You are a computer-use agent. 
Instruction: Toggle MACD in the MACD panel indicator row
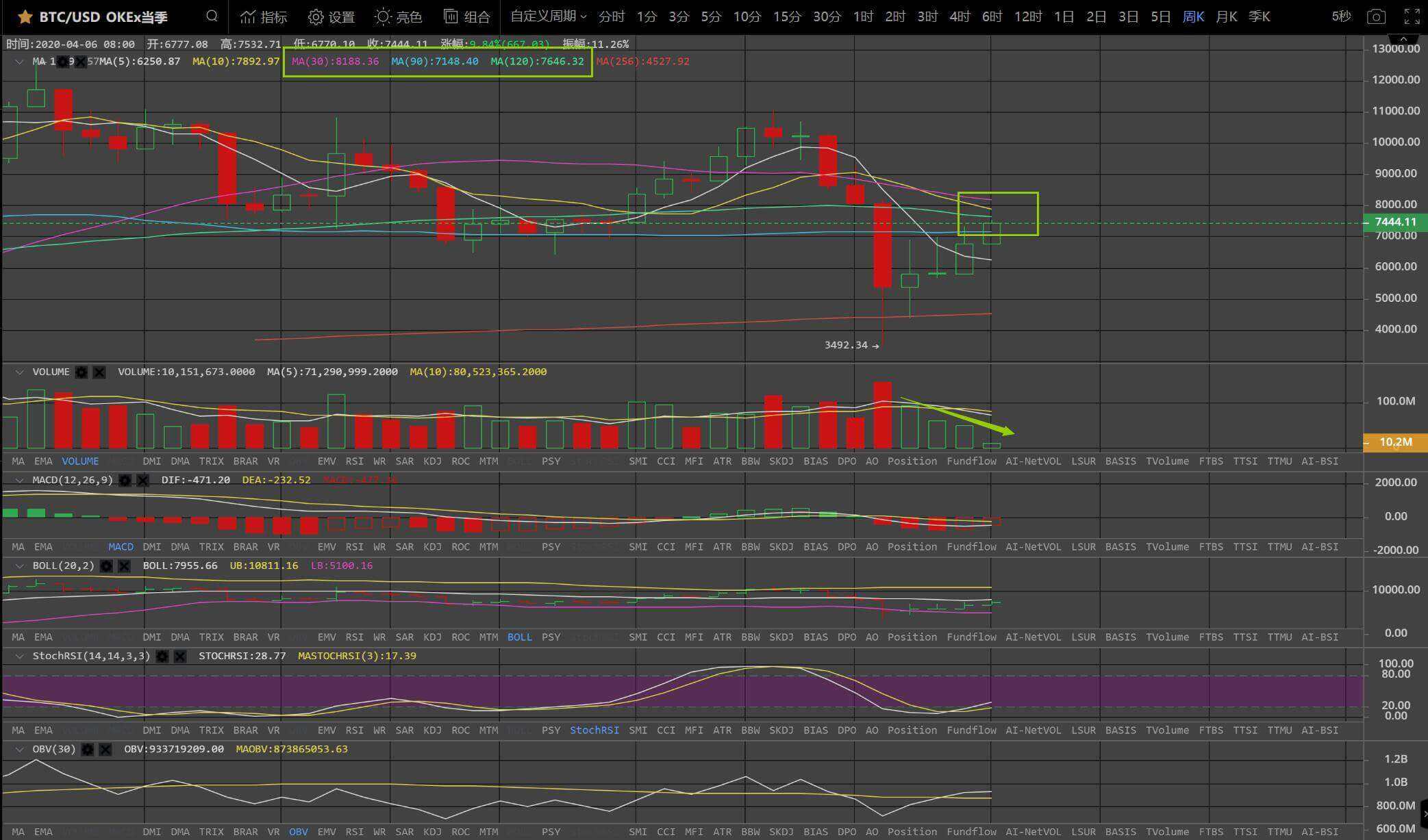coord(121,547)
